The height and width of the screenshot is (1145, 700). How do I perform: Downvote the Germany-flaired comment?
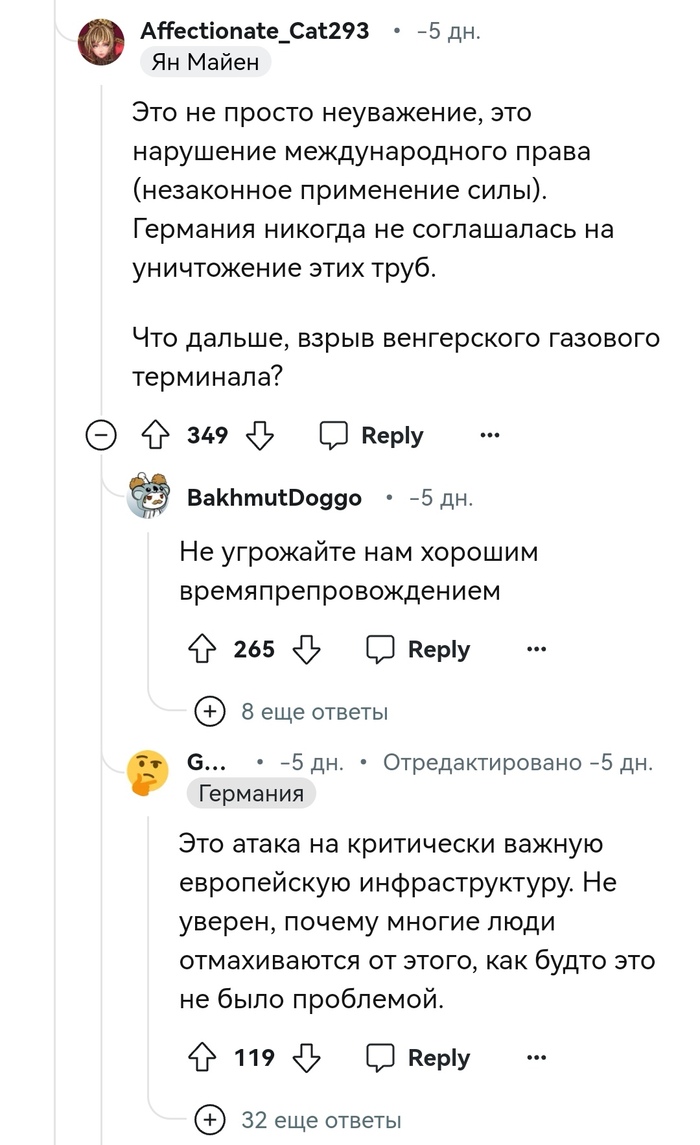(x=307, y=1058)
